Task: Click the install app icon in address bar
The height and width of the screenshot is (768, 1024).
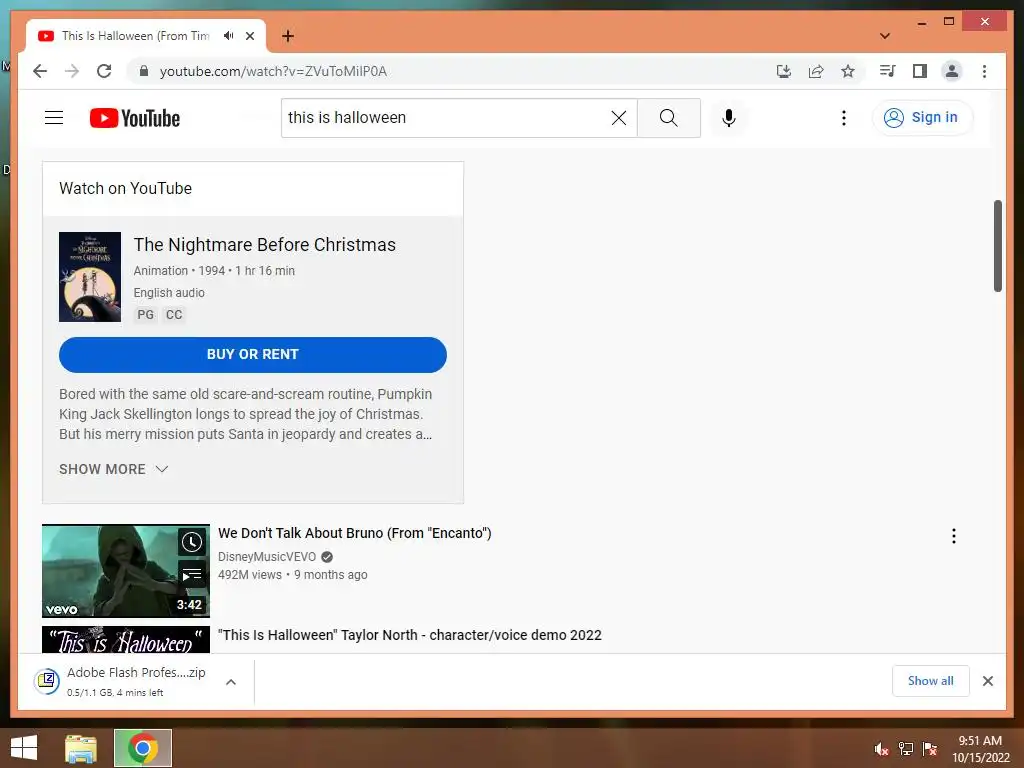Action: (784, 71)
